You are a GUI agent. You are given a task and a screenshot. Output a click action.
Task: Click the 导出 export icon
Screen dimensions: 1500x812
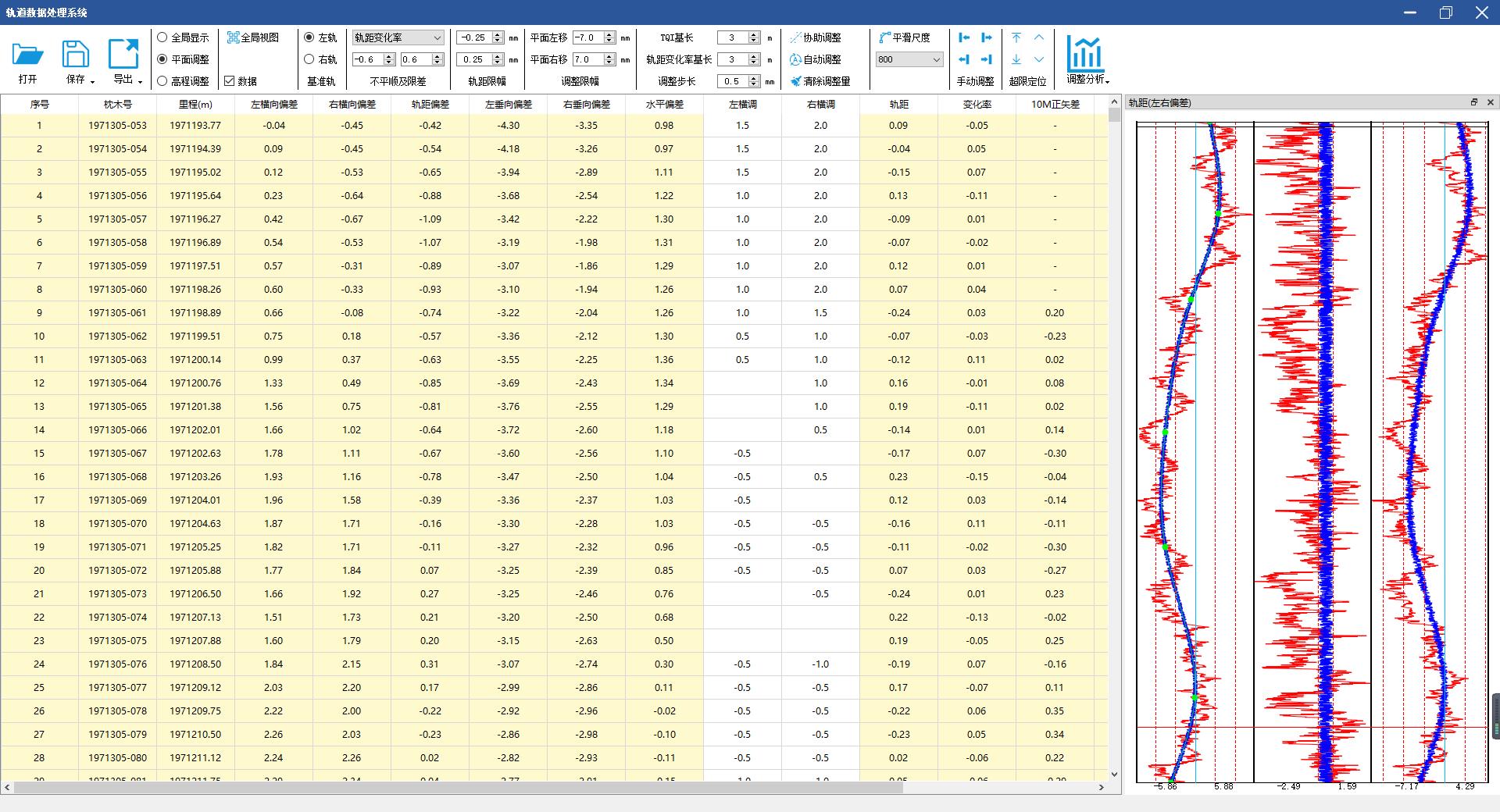tap(123, 55)
